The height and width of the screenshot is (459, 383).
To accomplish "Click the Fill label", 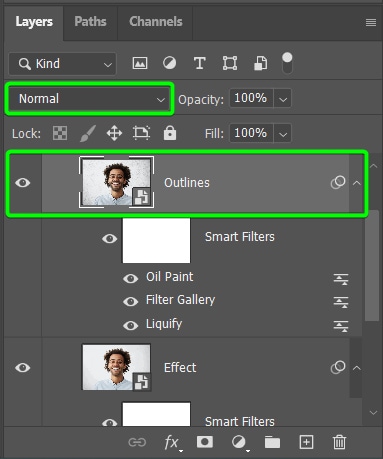I will pyautogui.click(x=214, y=134).
